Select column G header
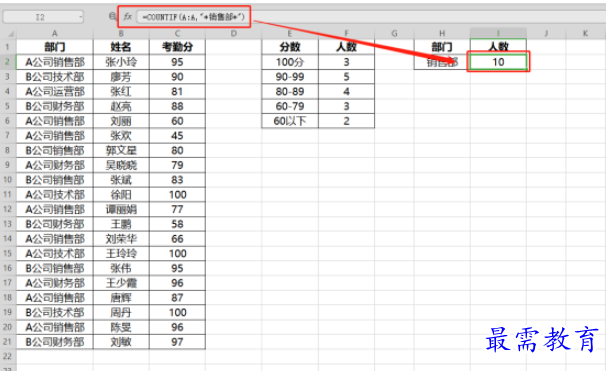Screen dimensions: 607x371 pyautogui.click(x=394, y=34)
